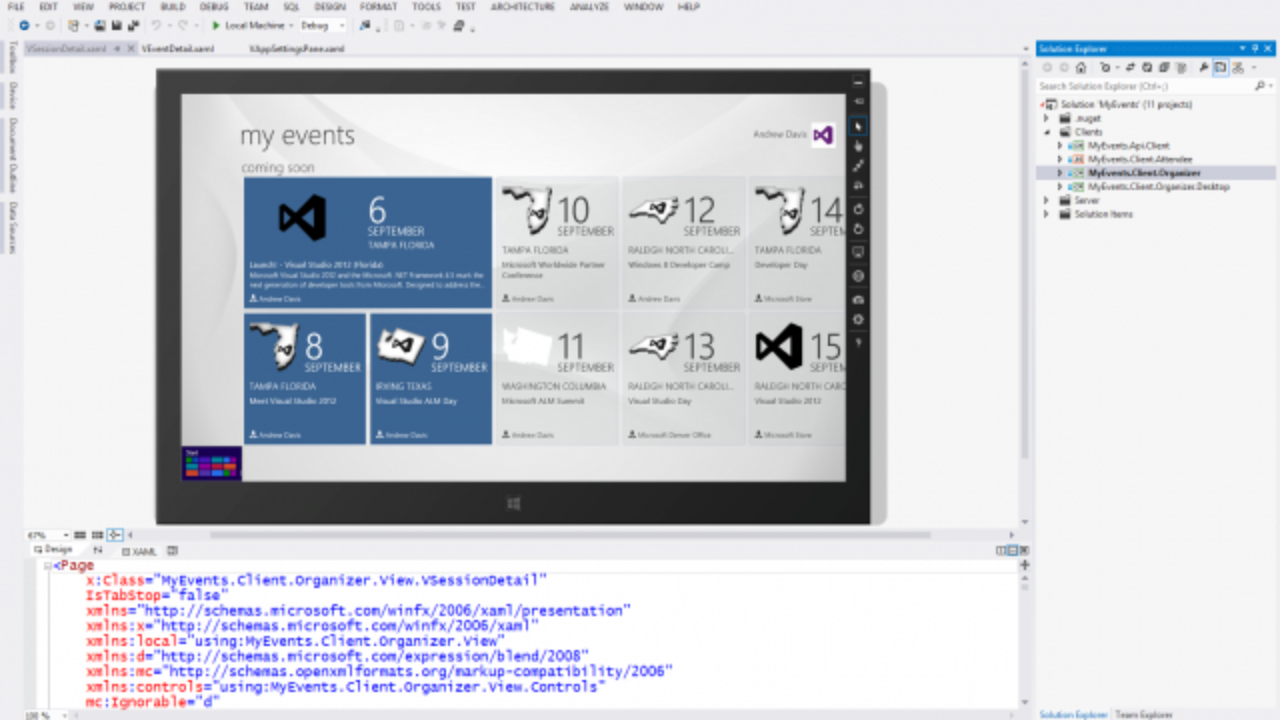Viewport: 1280px width, 720px height.
Task: Open the Debug configuration dropdown
Action: pos(322,25)
